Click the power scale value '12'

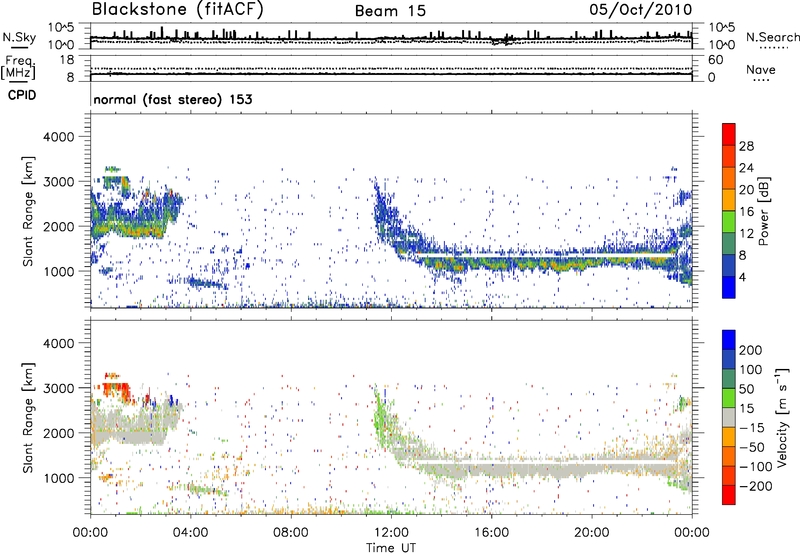coord(746,234)
